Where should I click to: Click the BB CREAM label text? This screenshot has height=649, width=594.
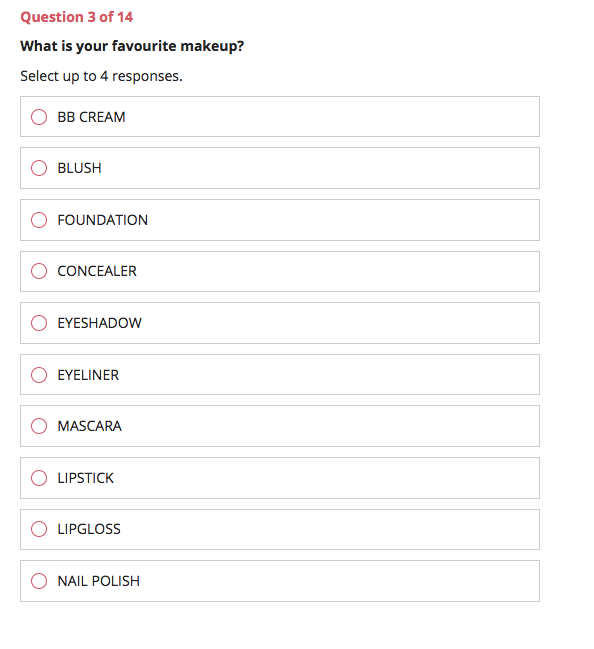pos(91,117)
